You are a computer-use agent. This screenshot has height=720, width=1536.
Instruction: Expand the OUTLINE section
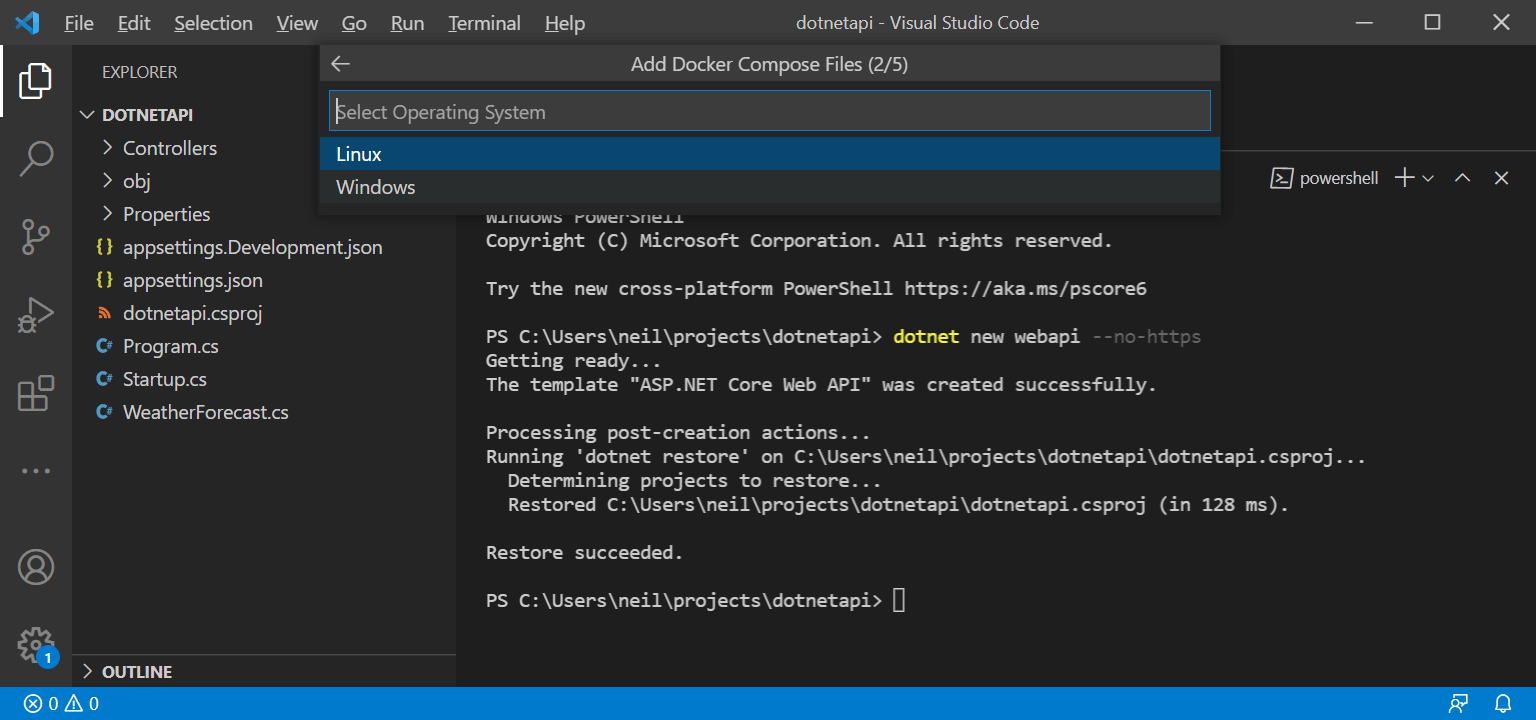(x=136, y=672)
